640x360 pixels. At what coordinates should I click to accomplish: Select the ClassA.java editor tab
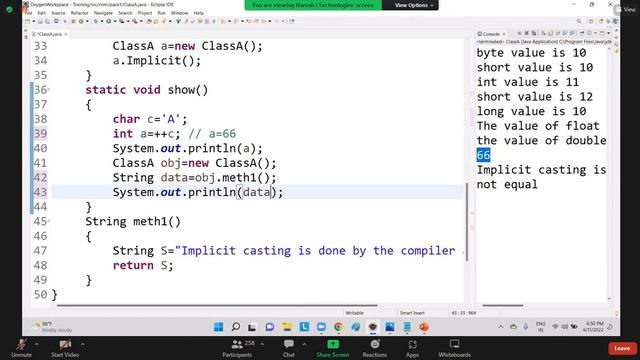49,34
